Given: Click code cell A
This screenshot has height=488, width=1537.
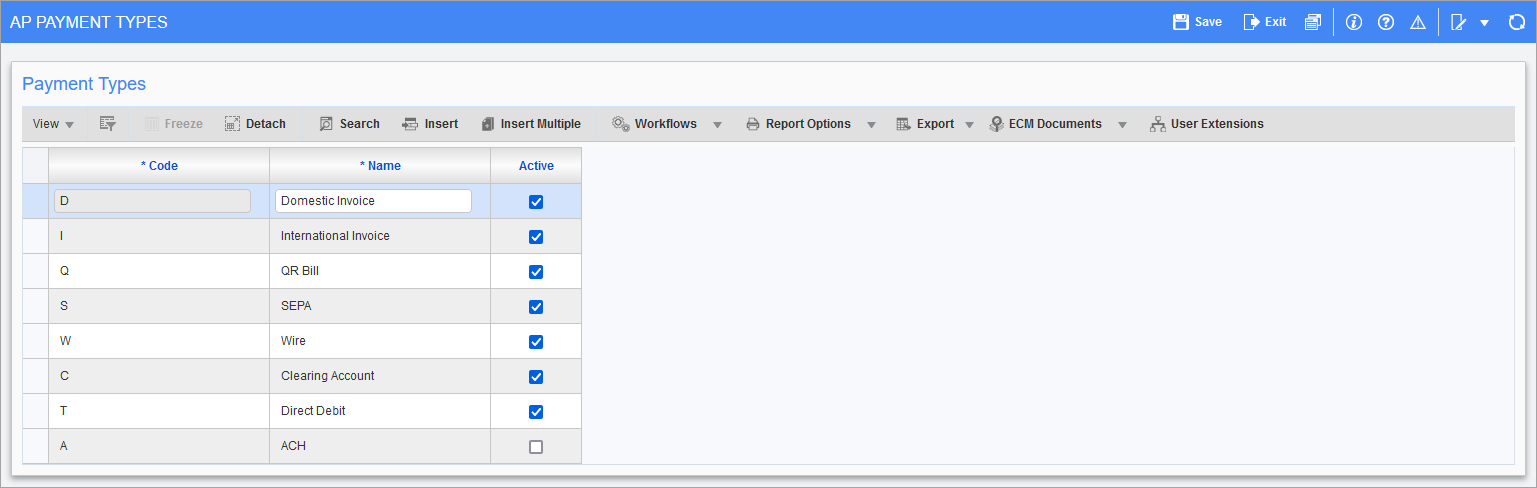Looking at the screenshot, I should coord(159,446).
